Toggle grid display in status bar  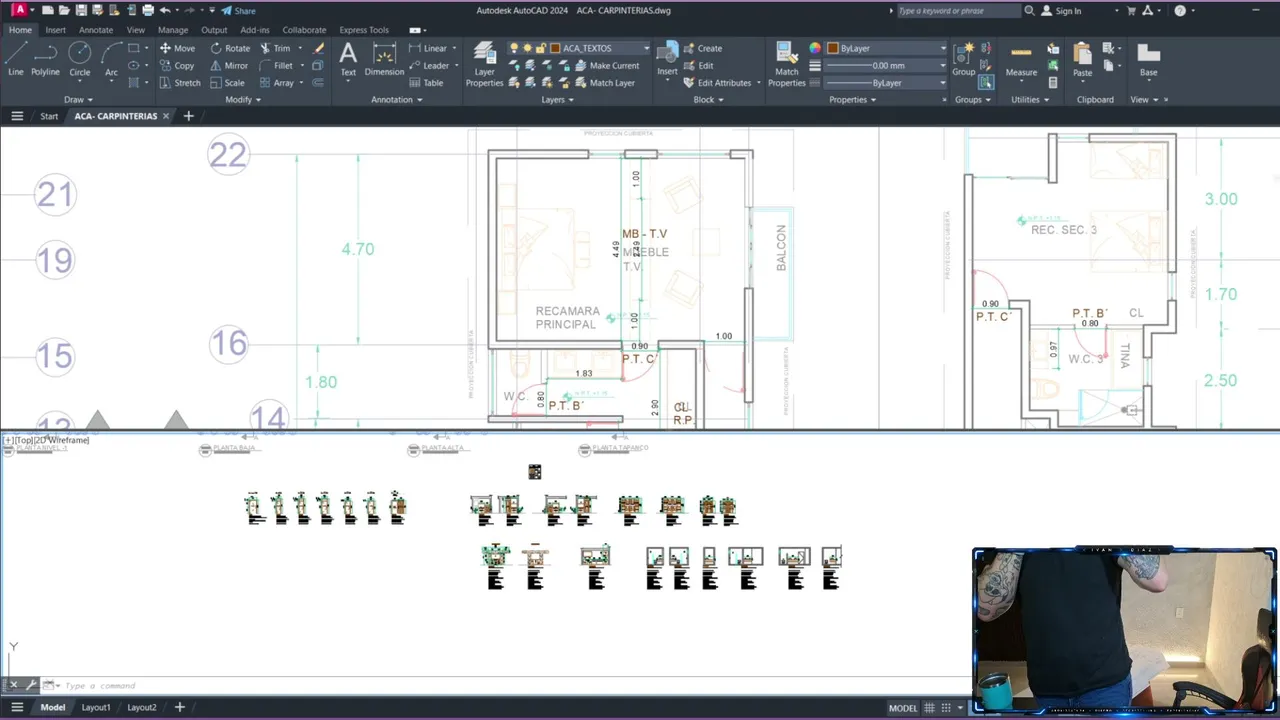pyautogui.click(x=931, y=708)
